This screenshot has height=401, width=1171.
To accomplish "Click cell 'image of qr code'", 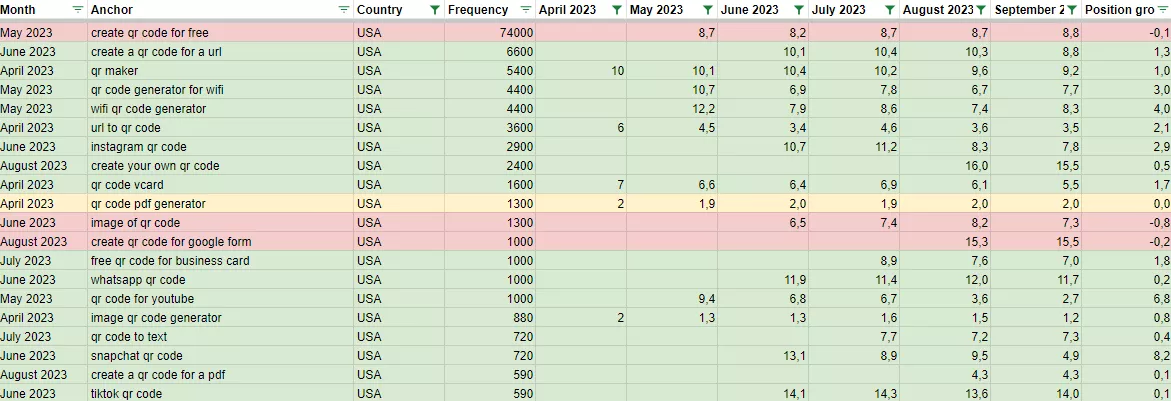I will (220, 223).
